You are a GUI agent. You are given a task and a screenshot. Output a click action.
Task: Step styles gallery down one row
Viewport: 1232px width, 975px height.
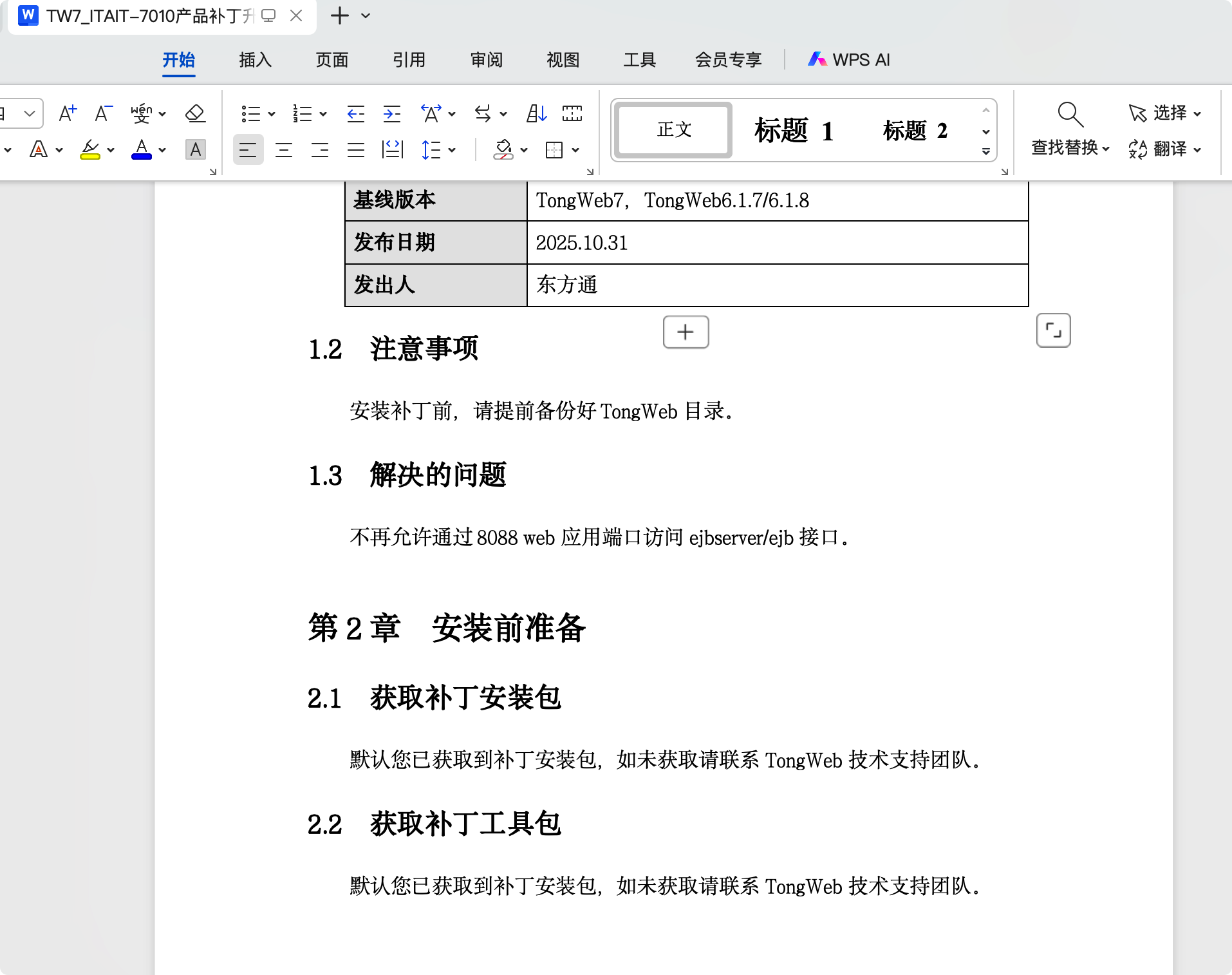pos(985,131)
